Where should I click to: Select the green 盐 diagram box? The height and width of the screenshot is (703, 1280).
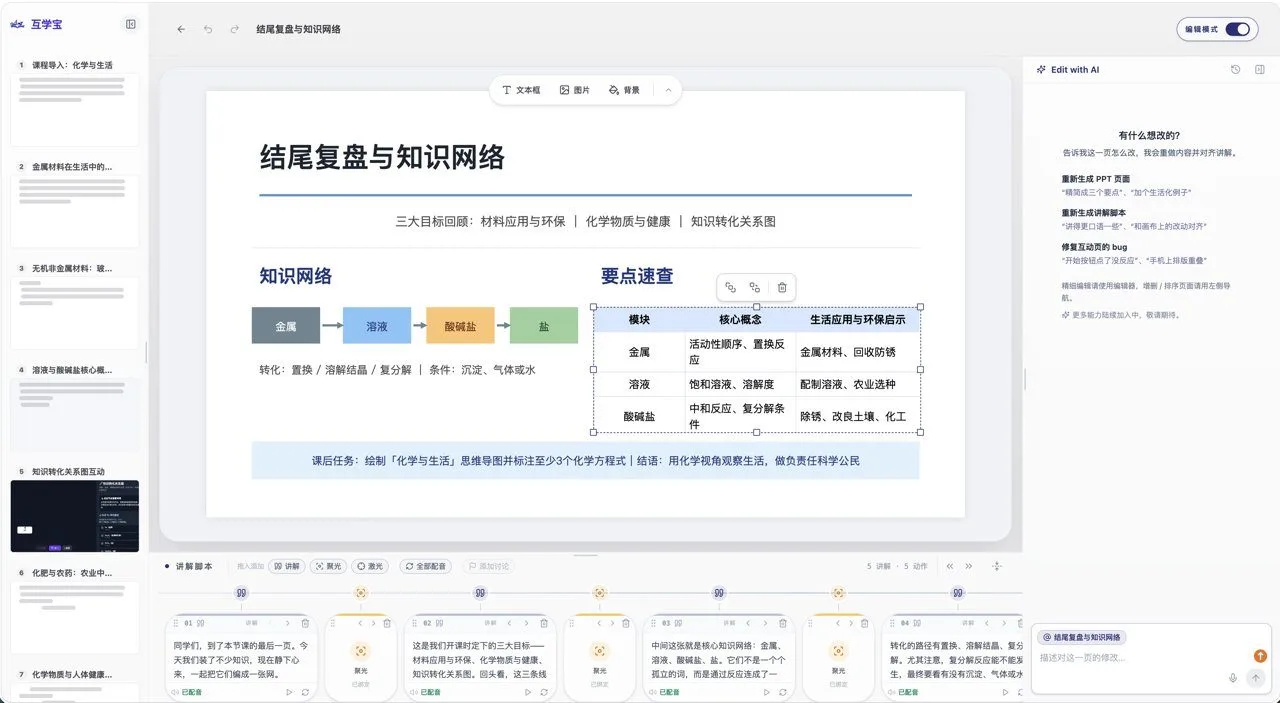tap(544, 326)
